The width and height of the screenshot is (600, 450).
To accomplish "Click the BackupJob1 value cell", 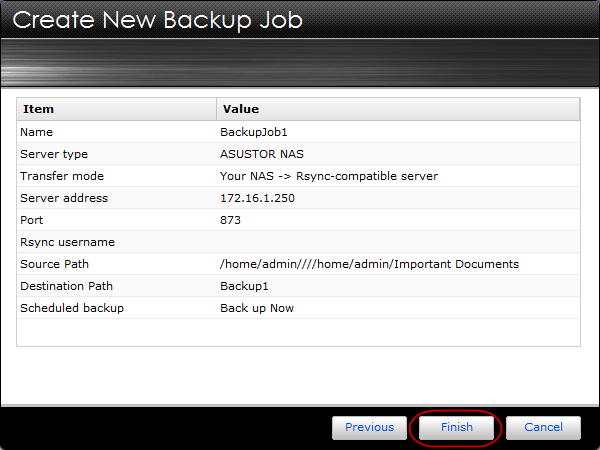I will coord(254,132).
